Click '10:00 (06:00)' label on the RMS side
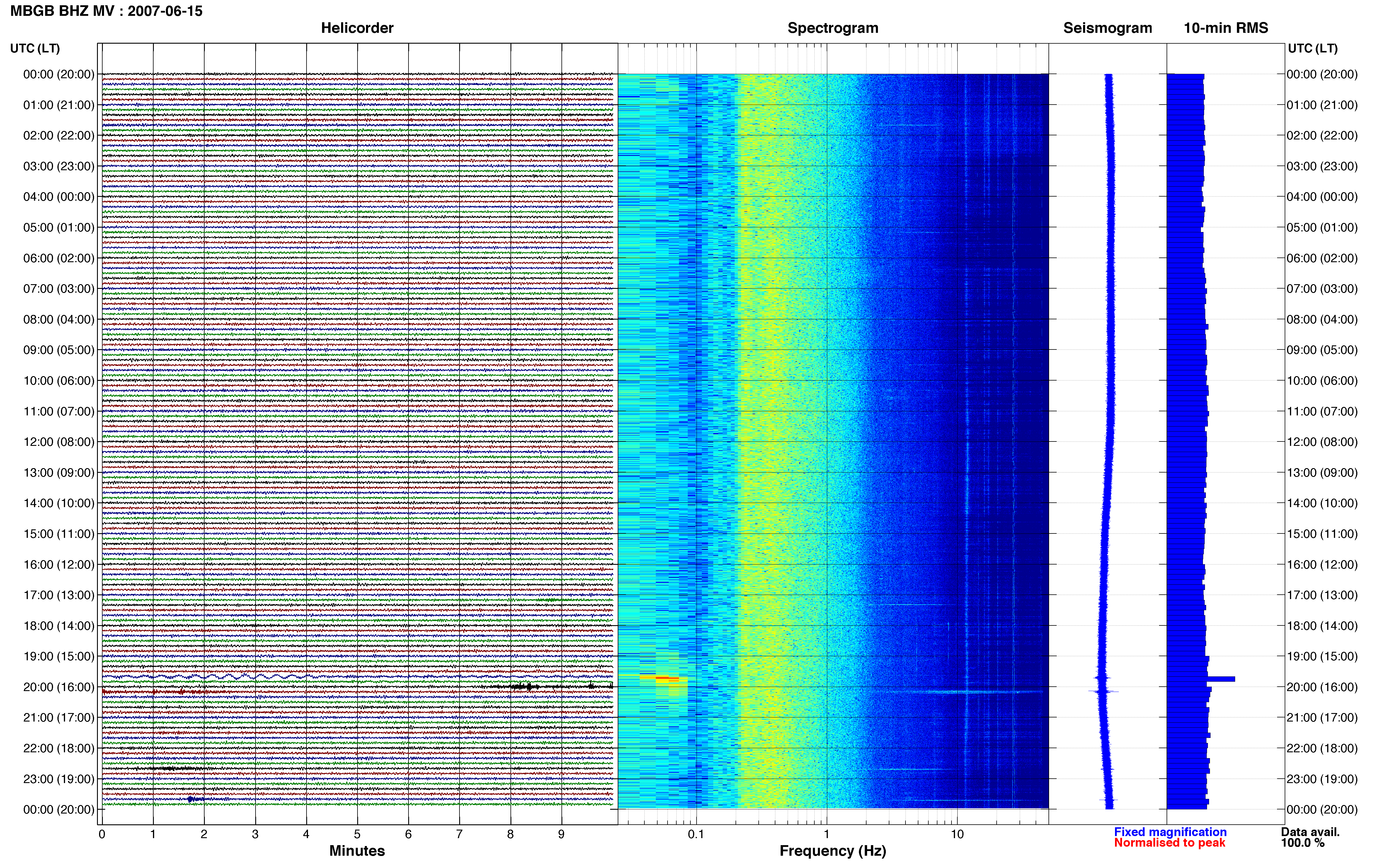1389x868 pixels. (x=1322, y=381)
